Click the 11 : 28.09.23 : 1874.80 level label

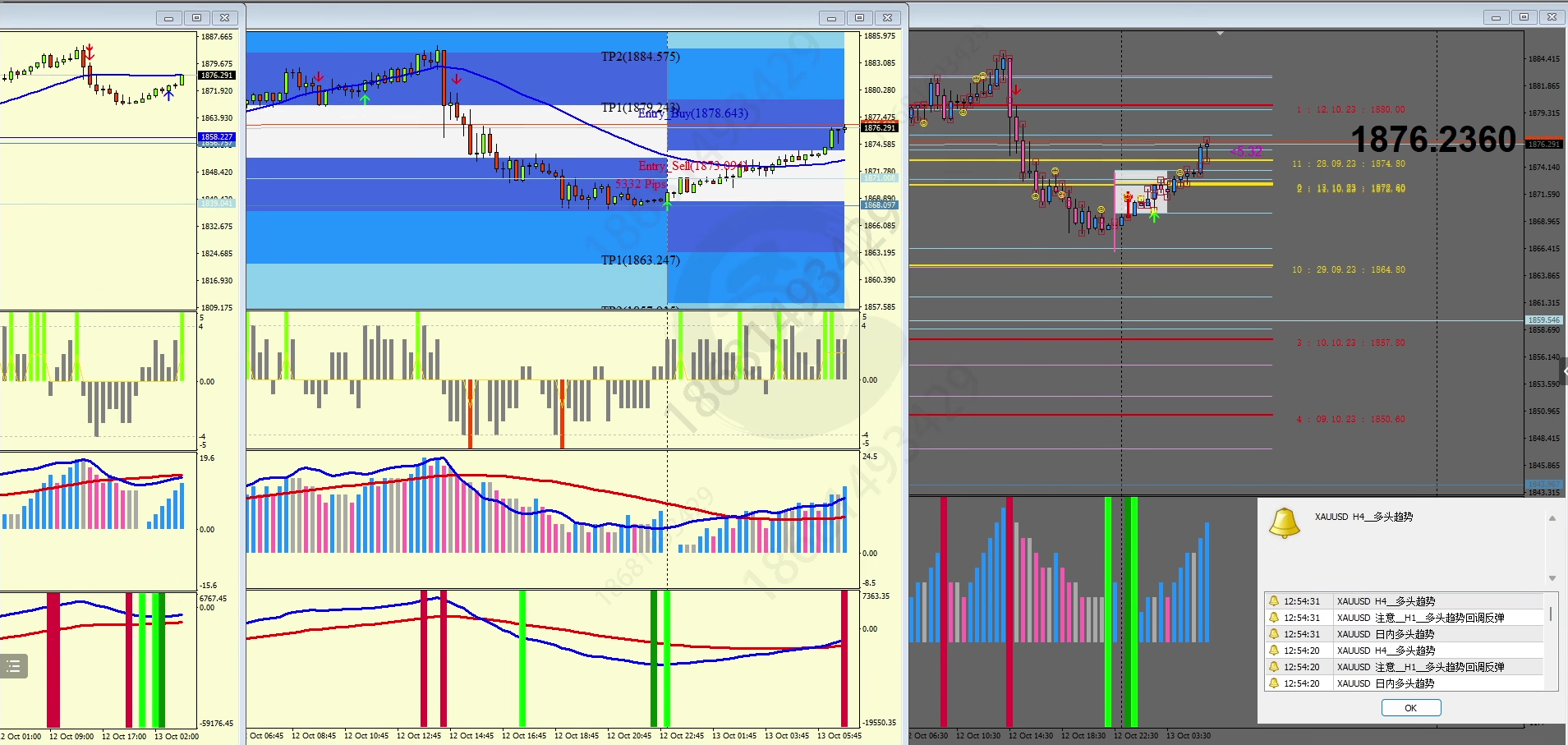tap(1348, 163)
